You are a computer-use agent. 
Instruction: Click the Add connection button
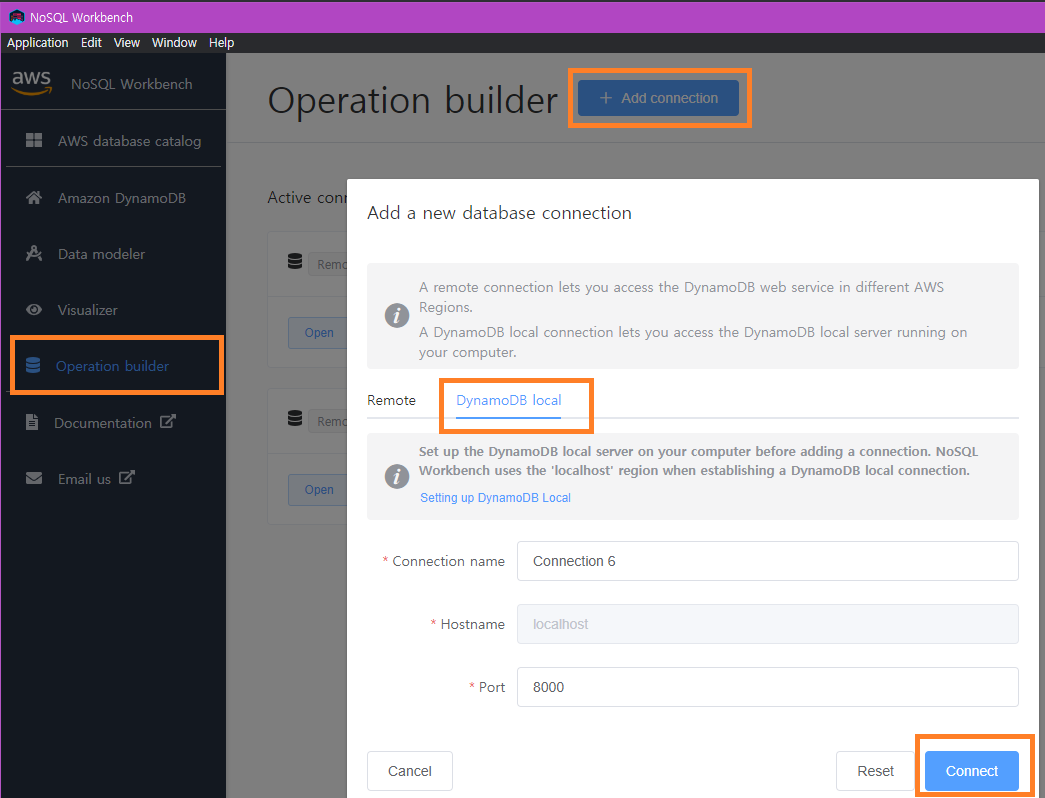point(658,98)
